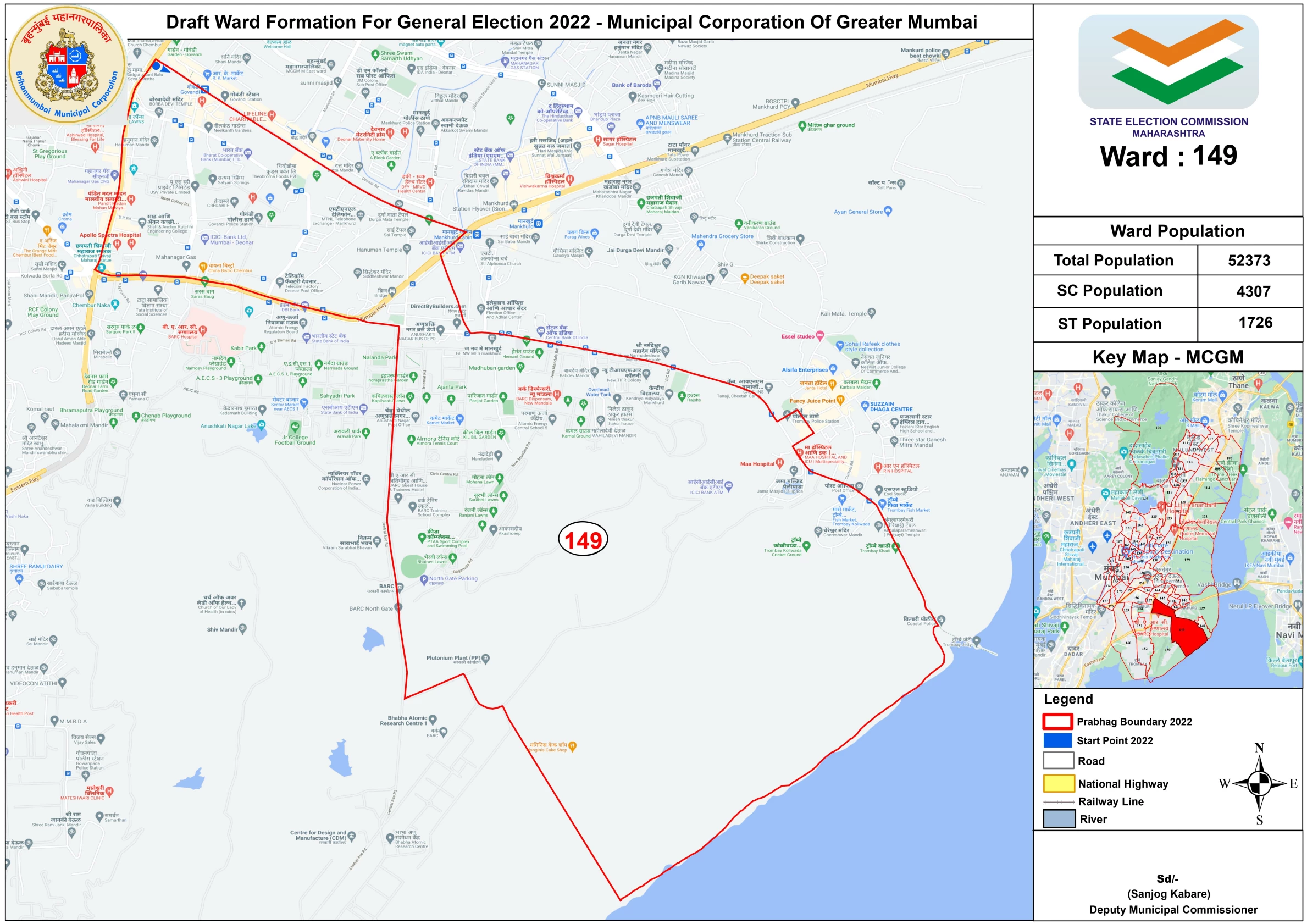1307x924 pixels.
Task: Click the Start Point 2022 blue swatch
Action: coord(1057,740)
